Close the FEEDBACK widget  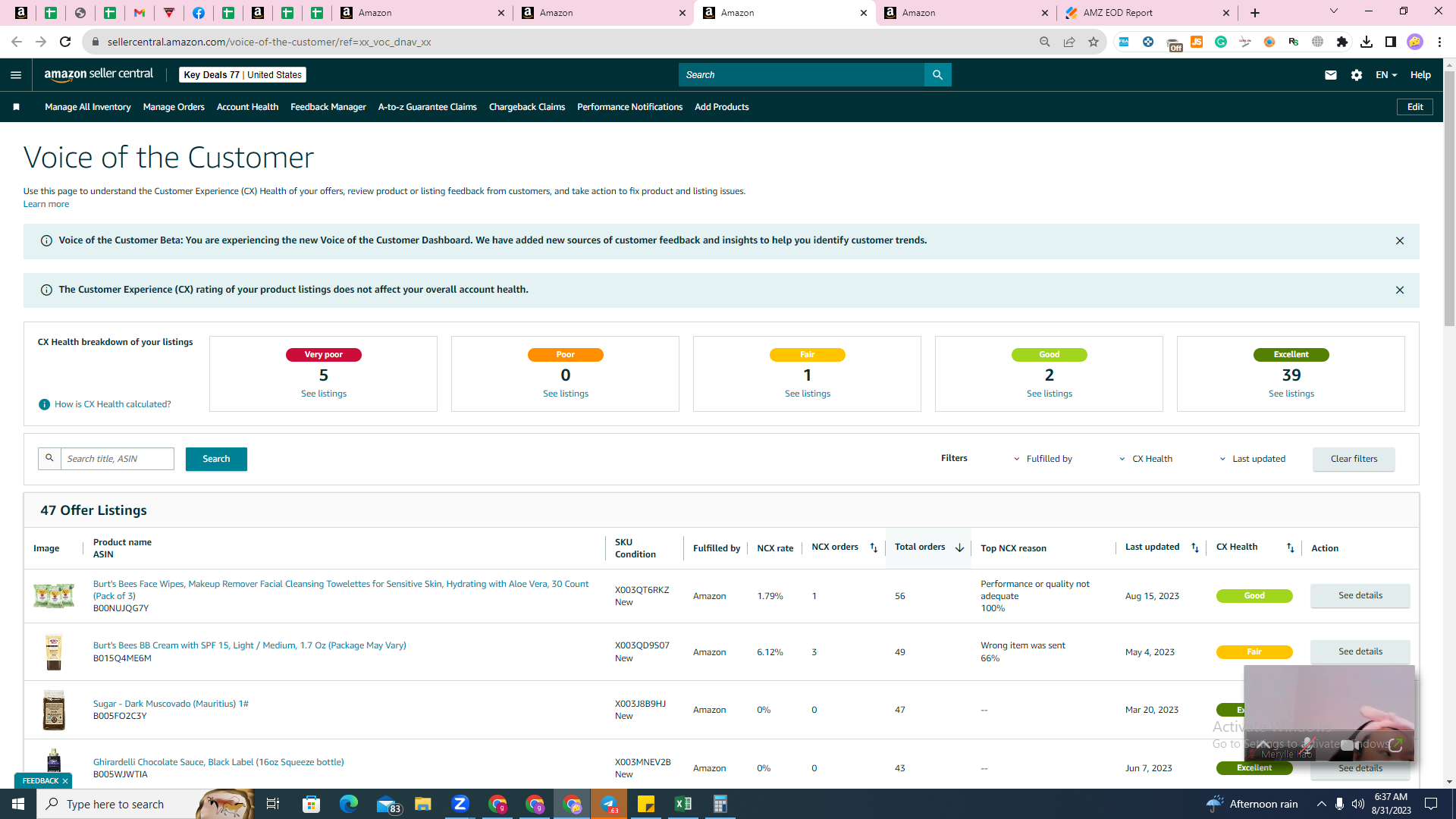tap(65, 781)
